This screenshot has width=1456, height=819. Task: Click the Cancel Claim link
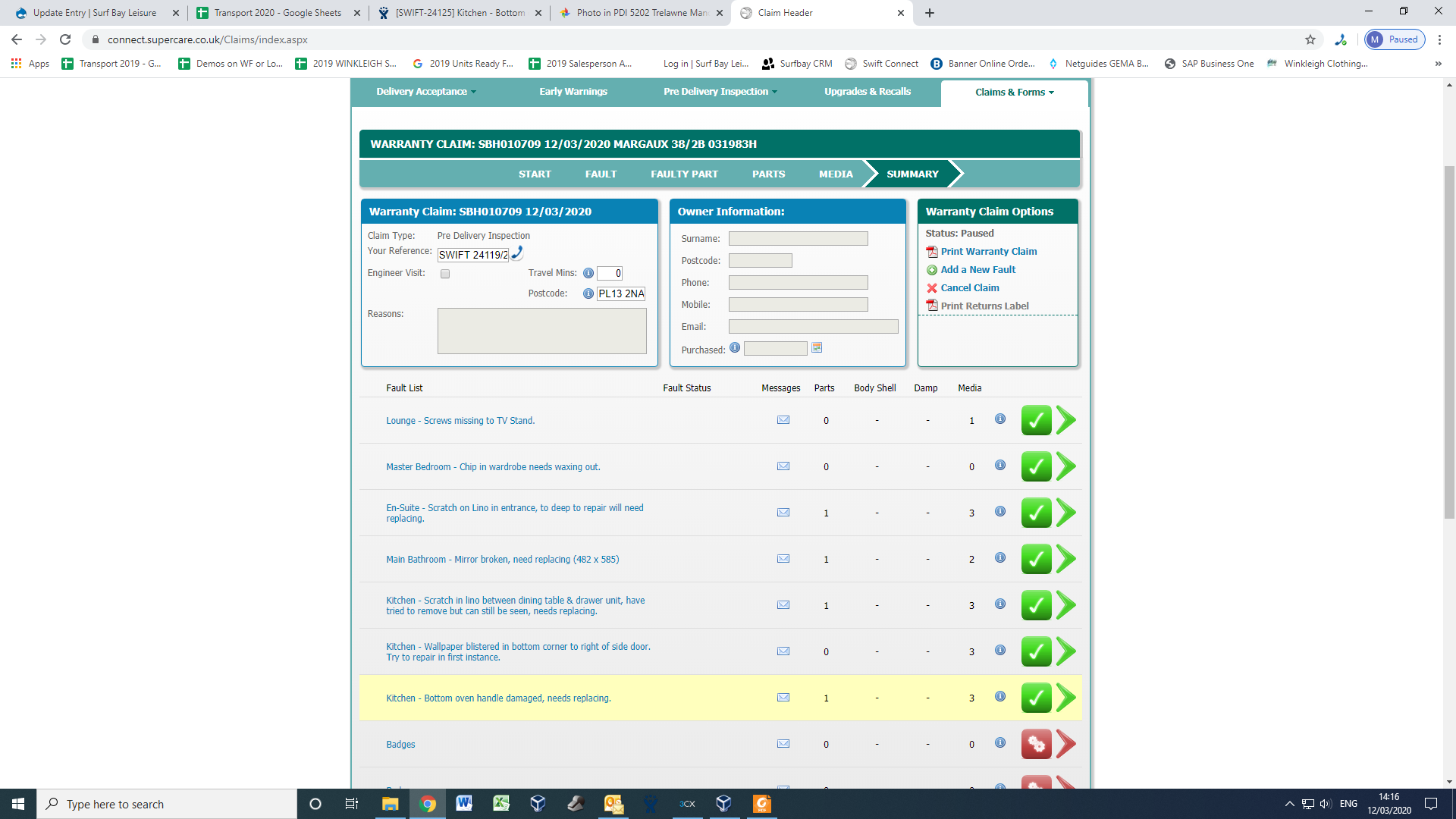click(969, 288)
